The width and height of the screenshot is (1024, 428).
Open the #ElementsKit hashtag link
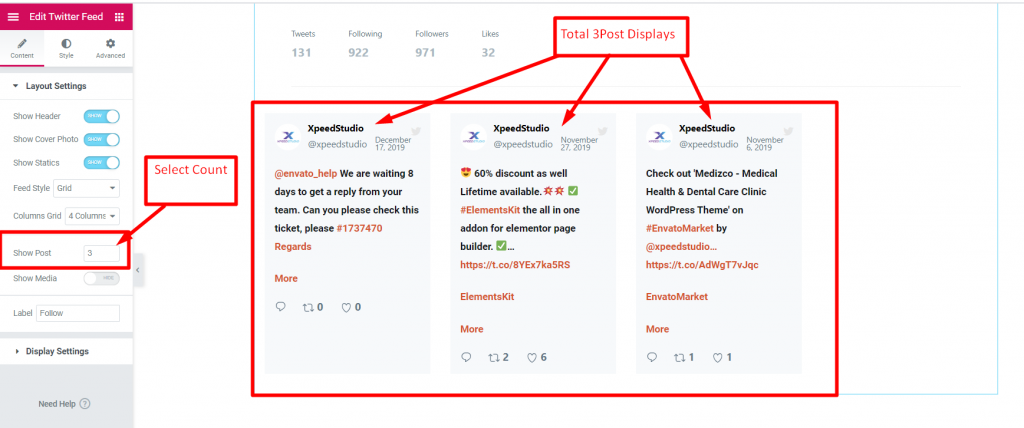click(492, 210)
